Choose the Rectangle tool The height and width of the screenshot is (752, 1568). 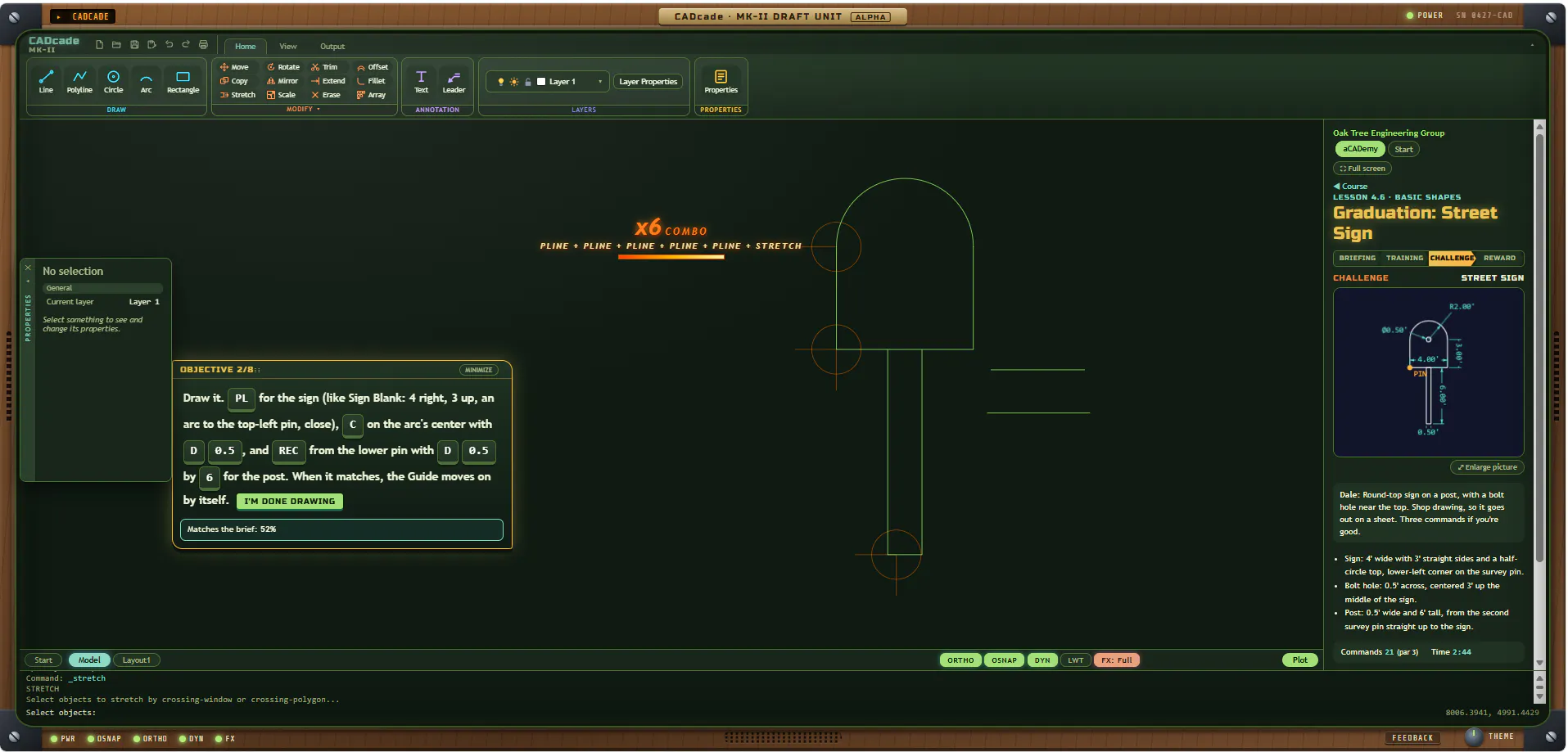[183, 81]
